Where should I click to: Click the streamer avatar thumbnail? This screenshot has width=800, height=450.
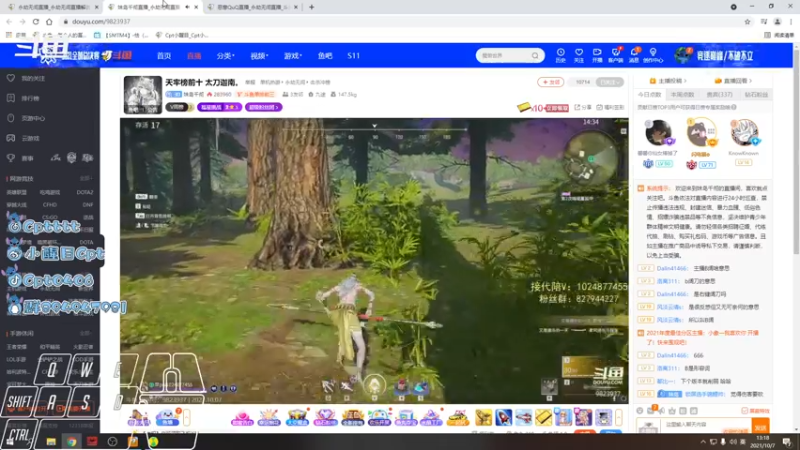coord(143,95)
